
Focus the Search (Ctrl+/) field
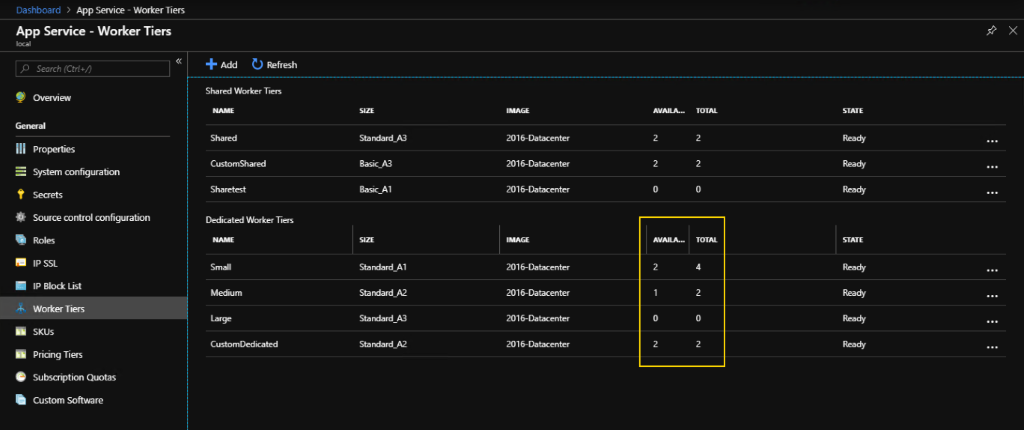[x=93, y=69]
